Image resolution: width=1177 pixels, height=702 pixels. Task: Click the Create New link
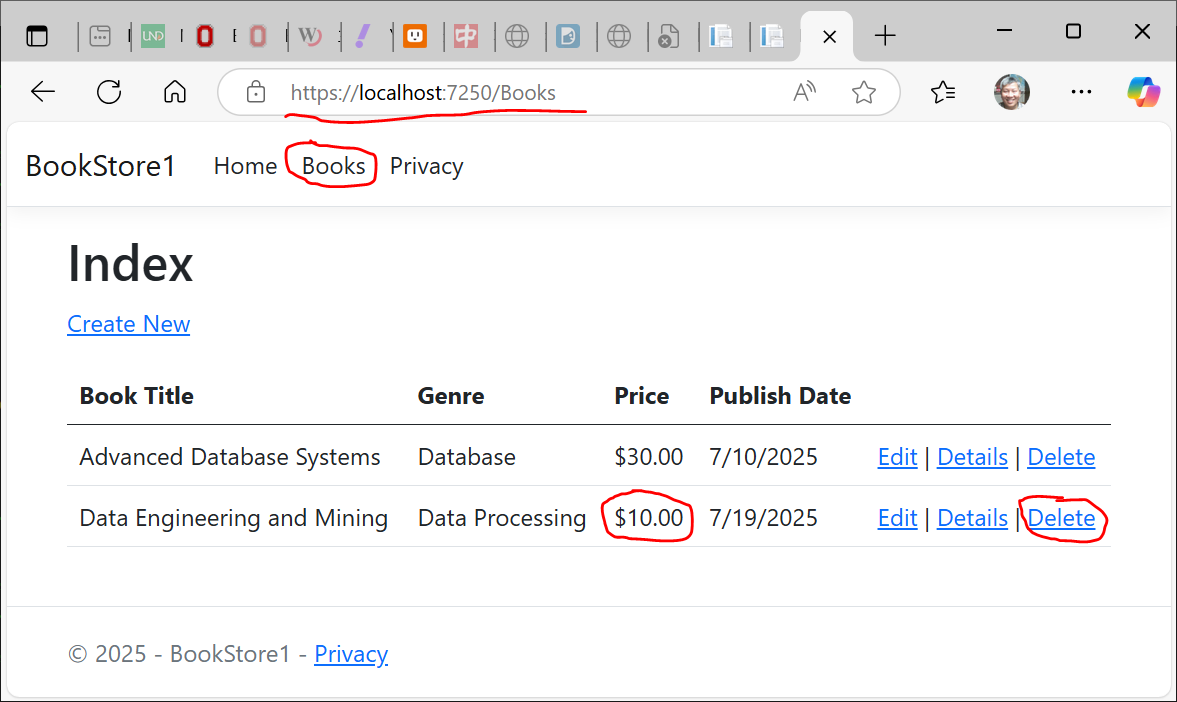click(128, 324)
